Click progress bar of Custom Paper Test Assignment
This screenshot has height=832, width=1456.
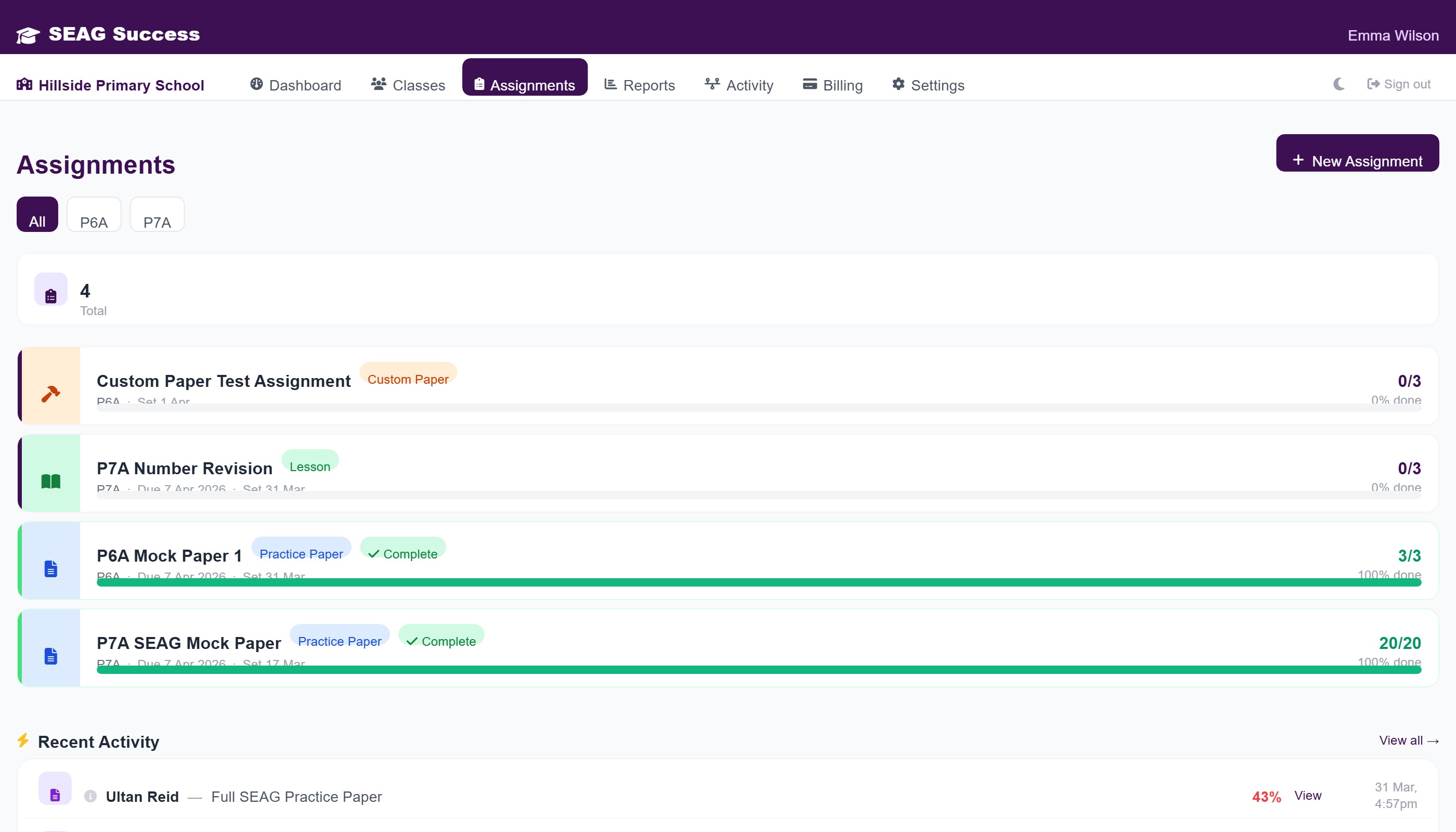759,408
